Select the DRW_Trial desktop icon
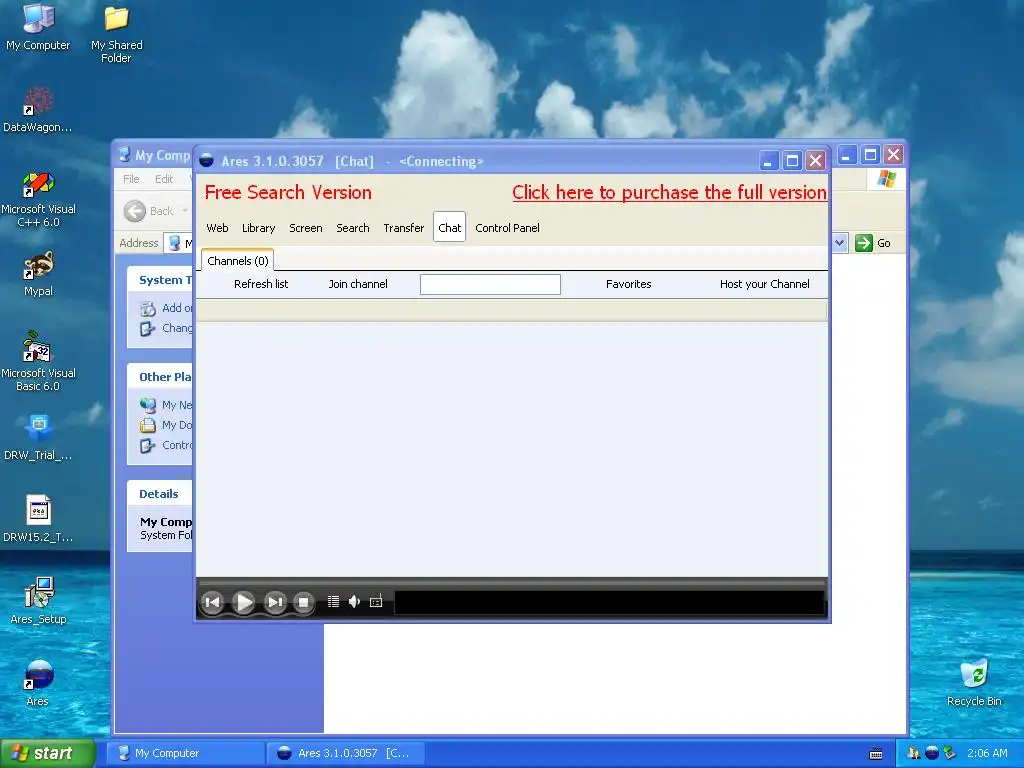This screenshot has width=1024, height=768. pyautogui.click(x=38, y=437)
